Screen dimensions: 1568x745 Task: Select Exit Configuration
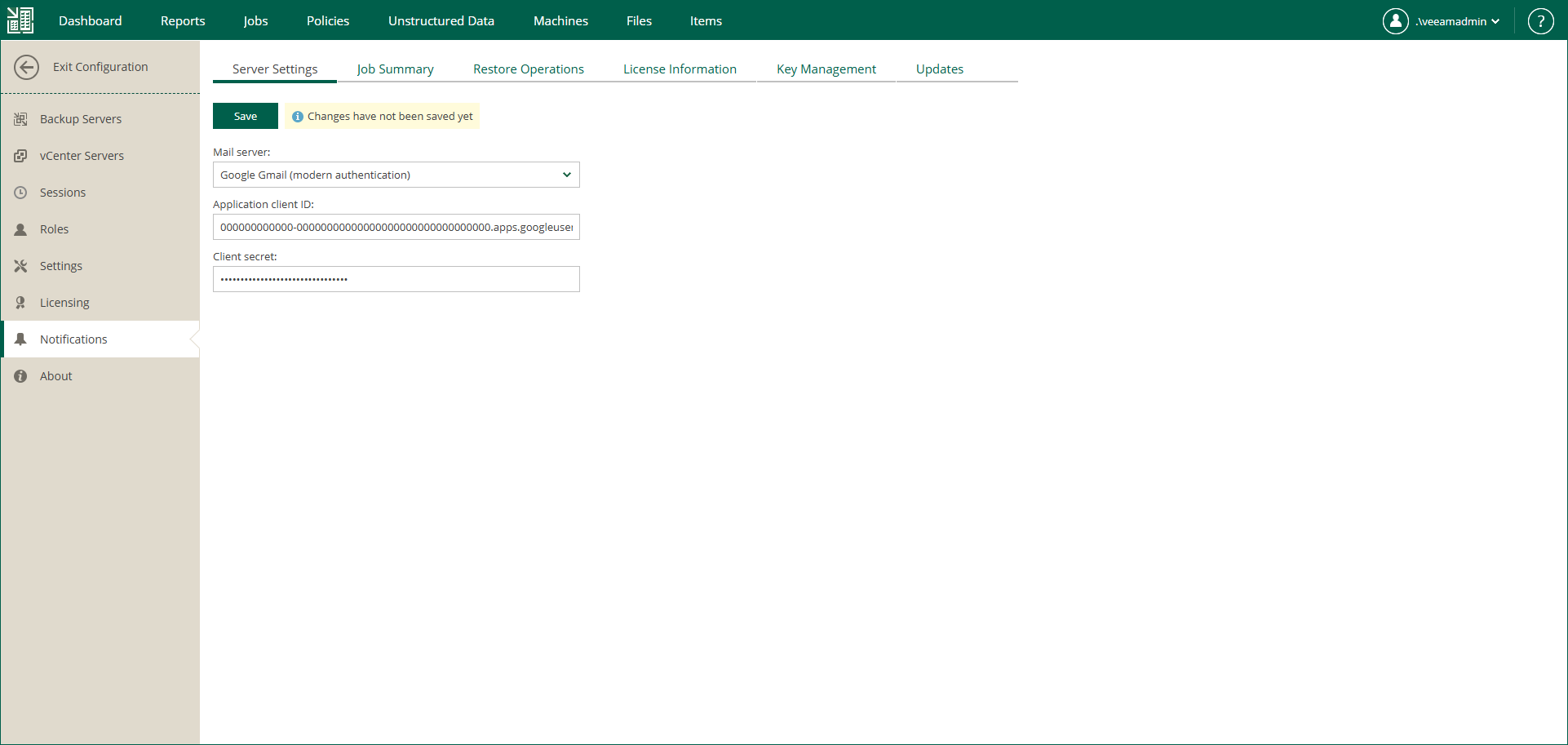pyautogui.click(x=100, y=66)
